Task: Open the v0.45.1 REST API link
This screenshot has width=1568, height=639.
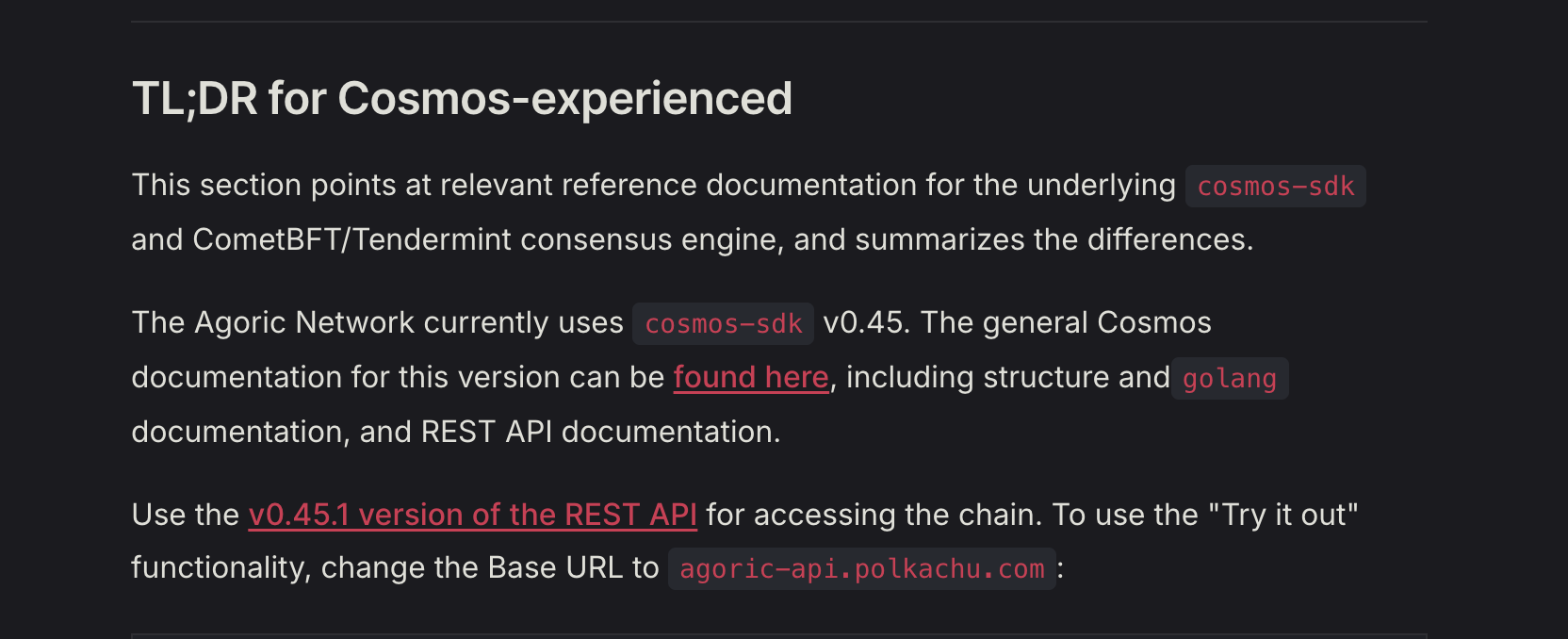Action: [x=472, y=515]
